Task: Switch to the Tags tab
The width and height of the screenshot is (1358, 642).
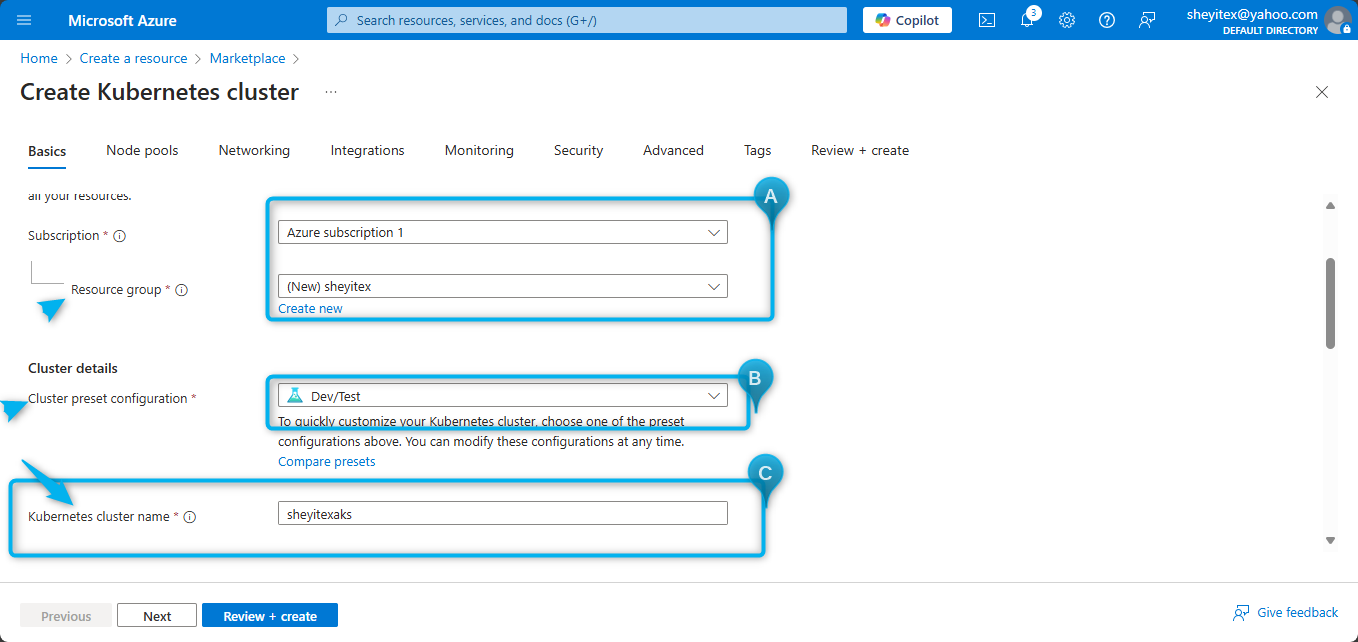Action: pos(757,150)
